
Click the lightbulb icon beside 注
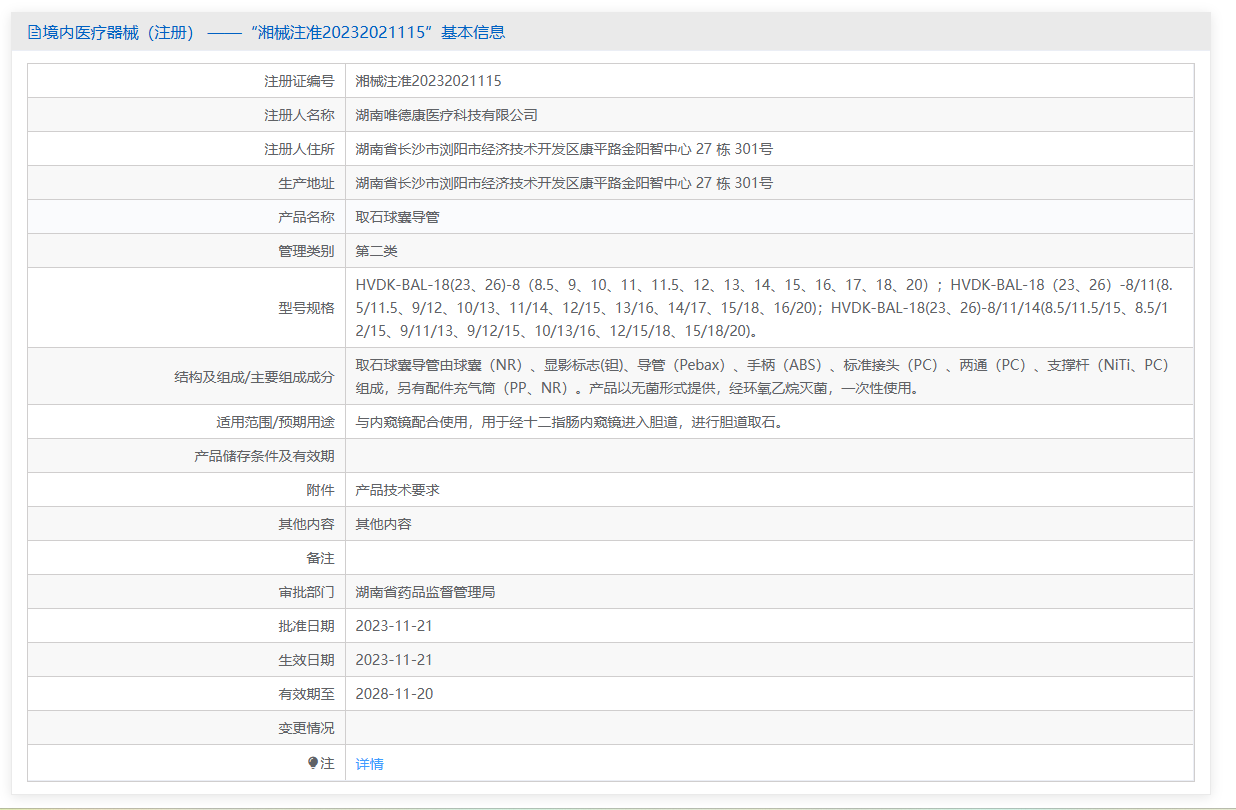[313, 763]
